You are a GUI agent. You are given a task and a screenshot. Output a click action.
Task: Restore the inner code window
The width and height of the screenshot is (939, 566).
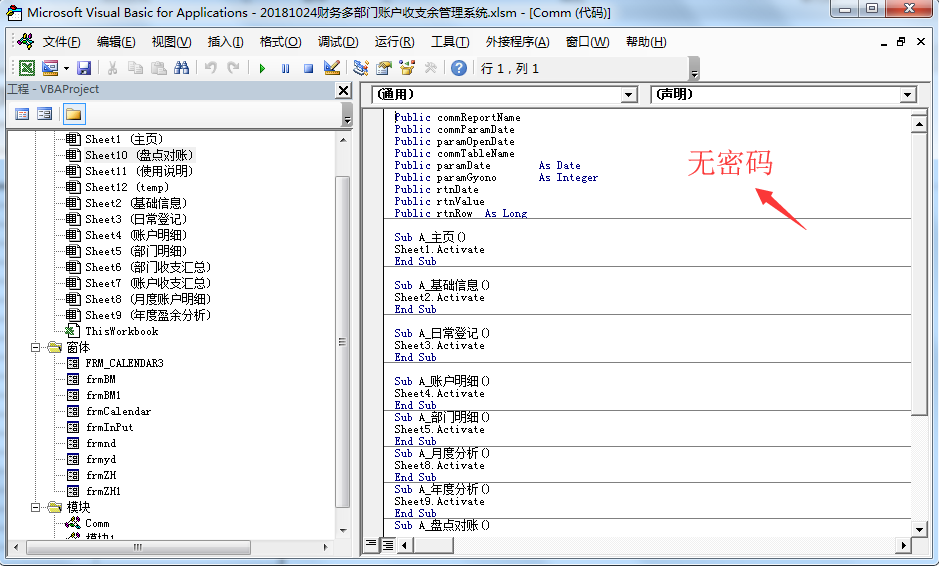tap(901, 42)
